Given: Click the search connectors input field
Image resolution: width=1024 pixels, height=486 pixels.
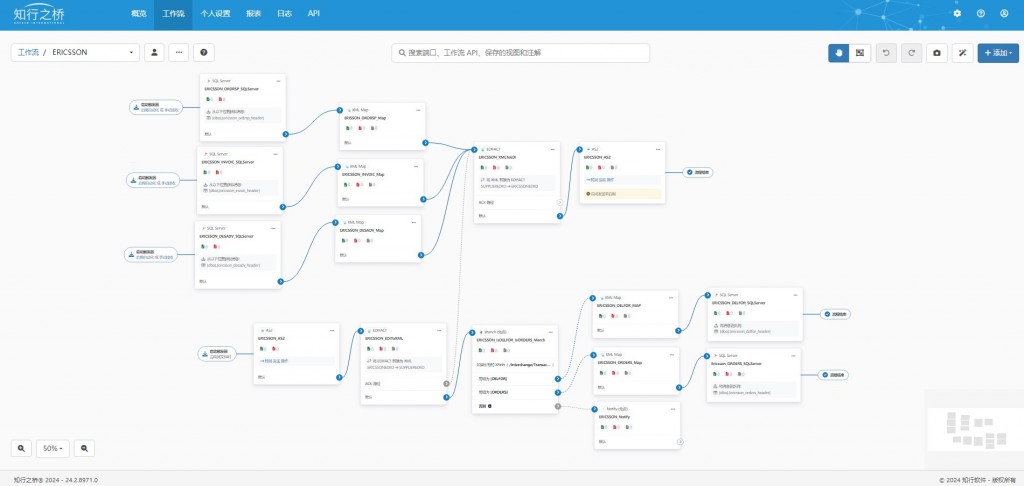Looking at the screenshot, I should pos(520,53).
